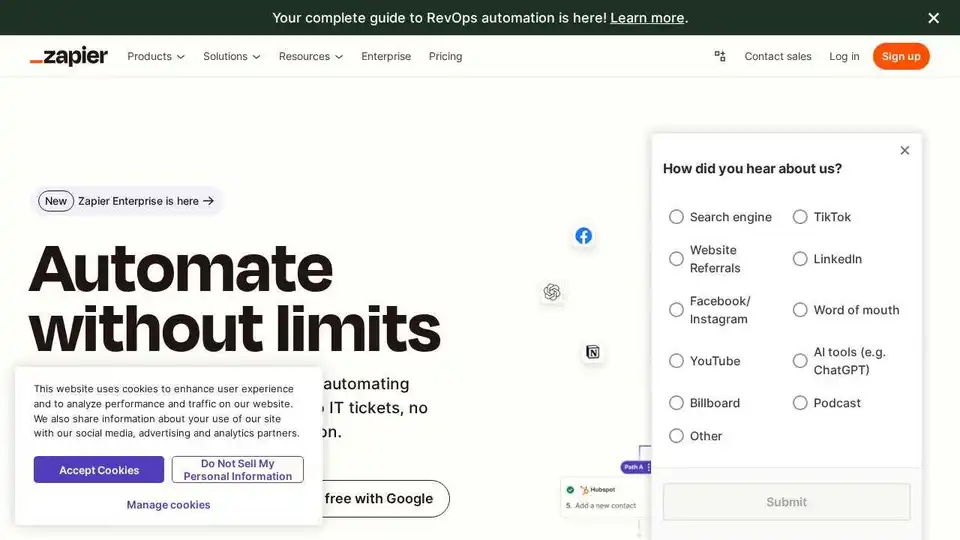
Task: Expand the Products dropdown menu
Action: tap(156, 57)
